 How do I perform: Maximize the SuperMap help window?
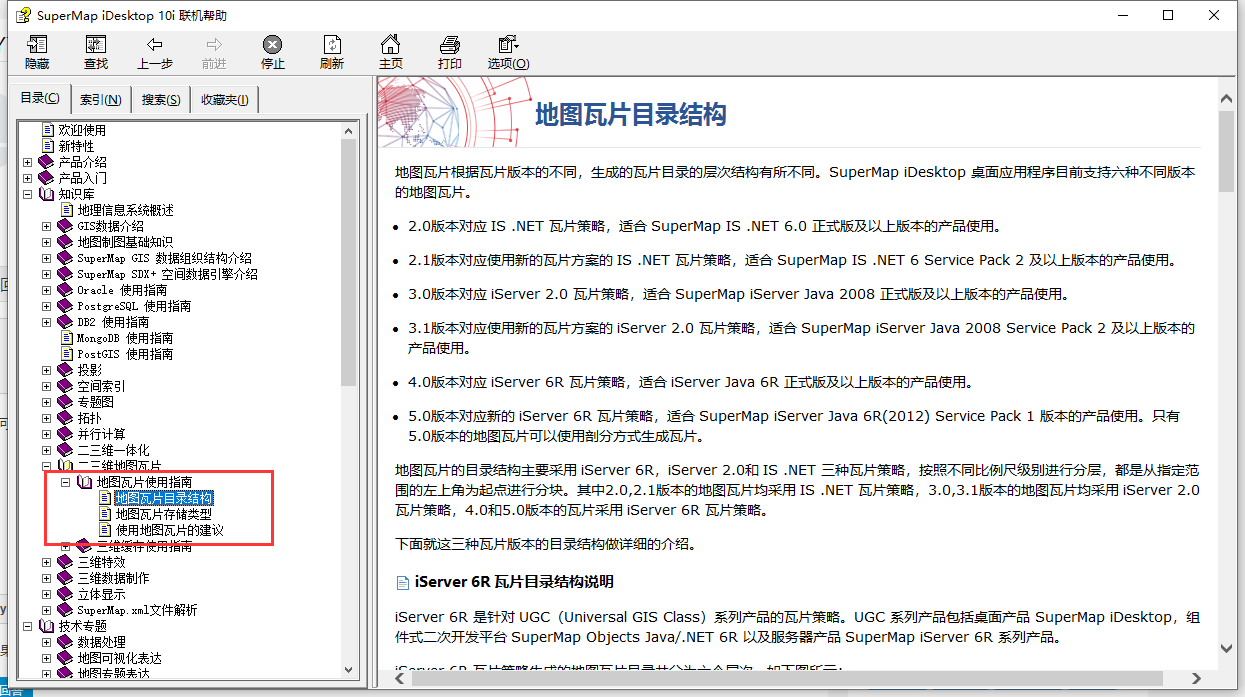click(1167, 15)
